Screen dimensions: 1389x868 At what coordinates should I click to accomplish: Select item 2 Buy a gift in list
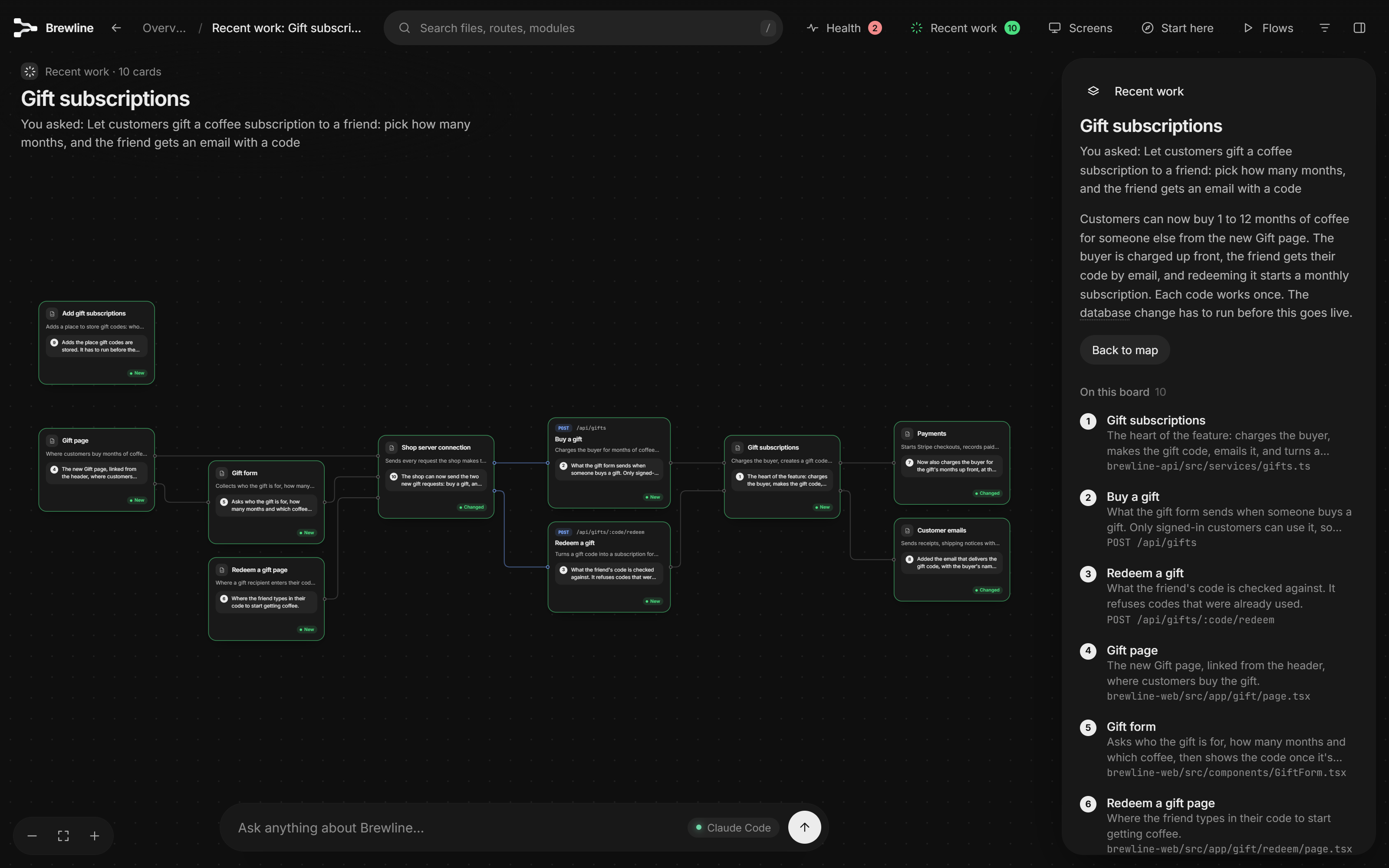pos(1218,519)
